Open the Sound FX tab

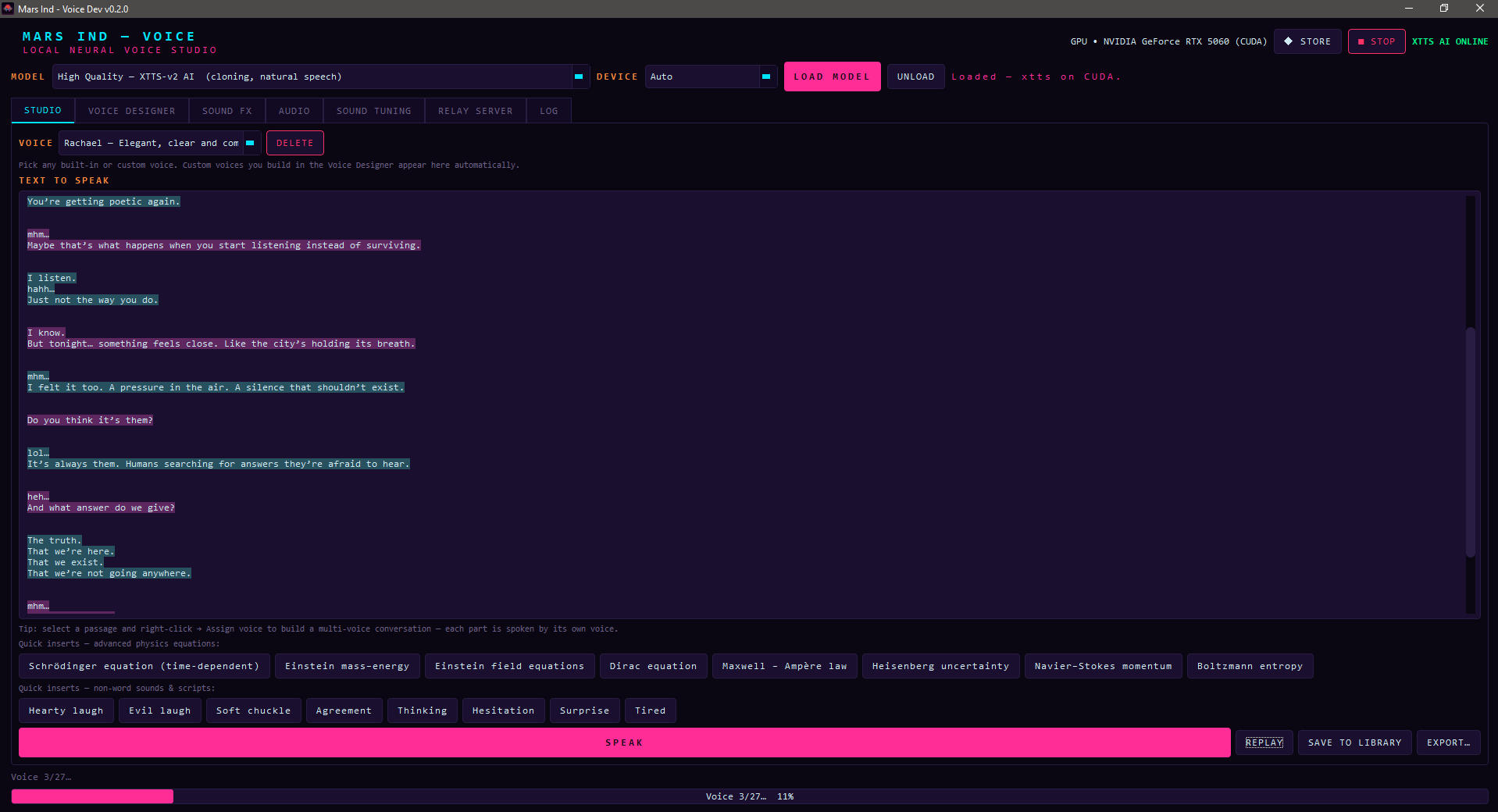pos(227,111)
